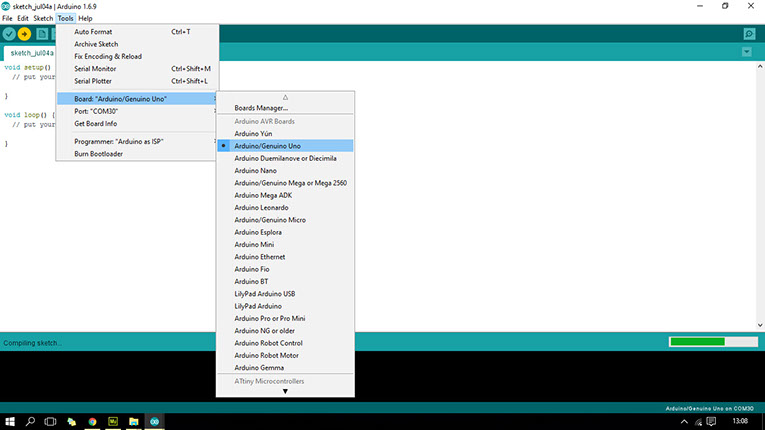Select Arduino/Genuino Micro board
The width and height of the screenshot is (765, 430).
[285, 220]
